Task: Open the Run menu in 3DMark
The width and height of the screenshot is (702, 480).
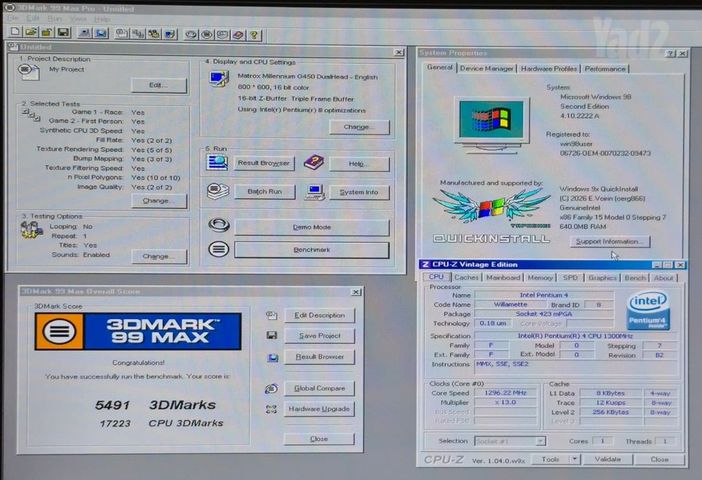Action: (55, 18)
